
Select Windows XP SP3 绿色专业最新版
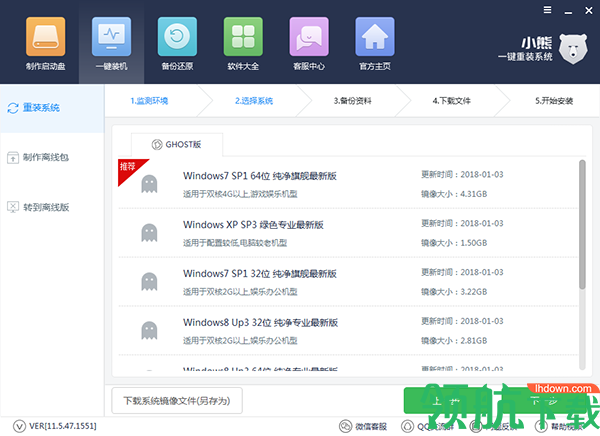253,225
